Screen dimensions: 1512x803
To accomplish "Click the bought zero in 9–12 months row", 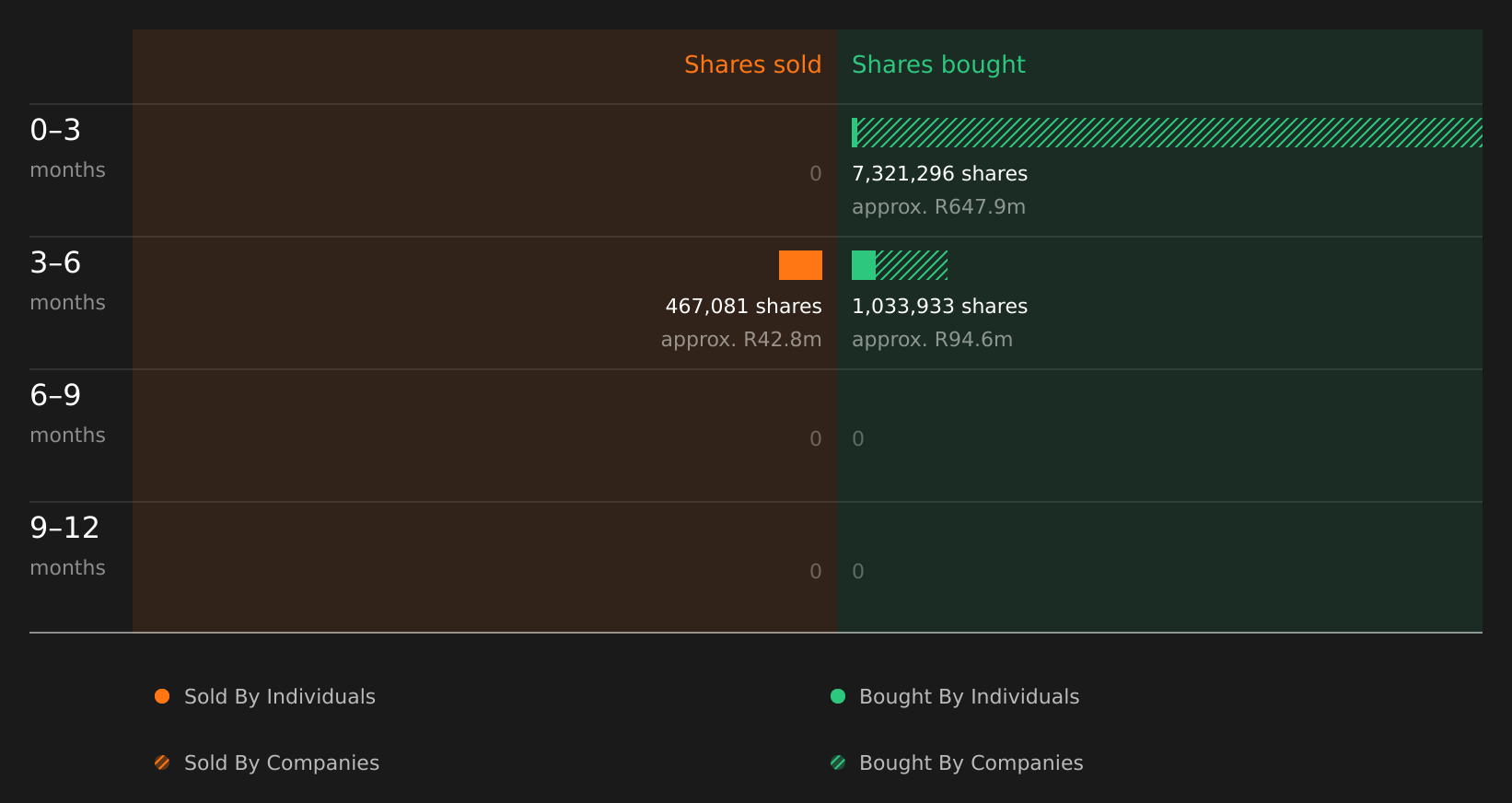I will [x=858, y=571].
